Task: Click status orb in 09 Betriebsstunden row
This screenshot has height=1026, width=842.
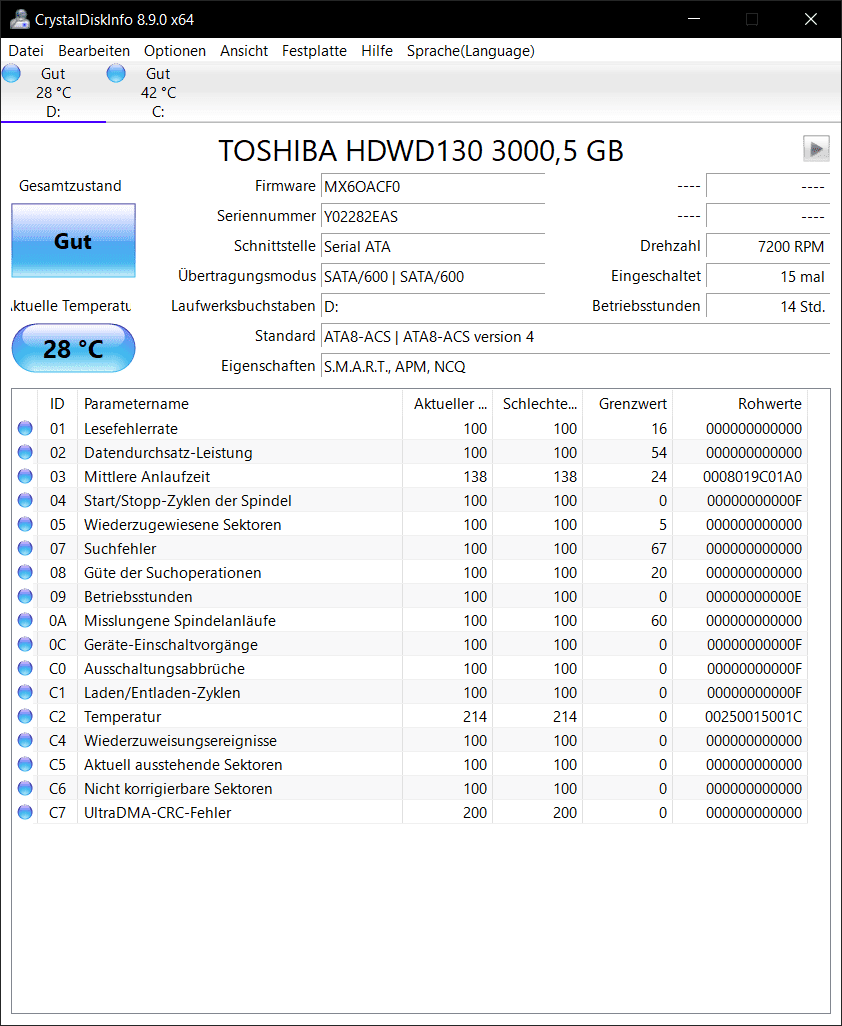Action: click(25, 596)
